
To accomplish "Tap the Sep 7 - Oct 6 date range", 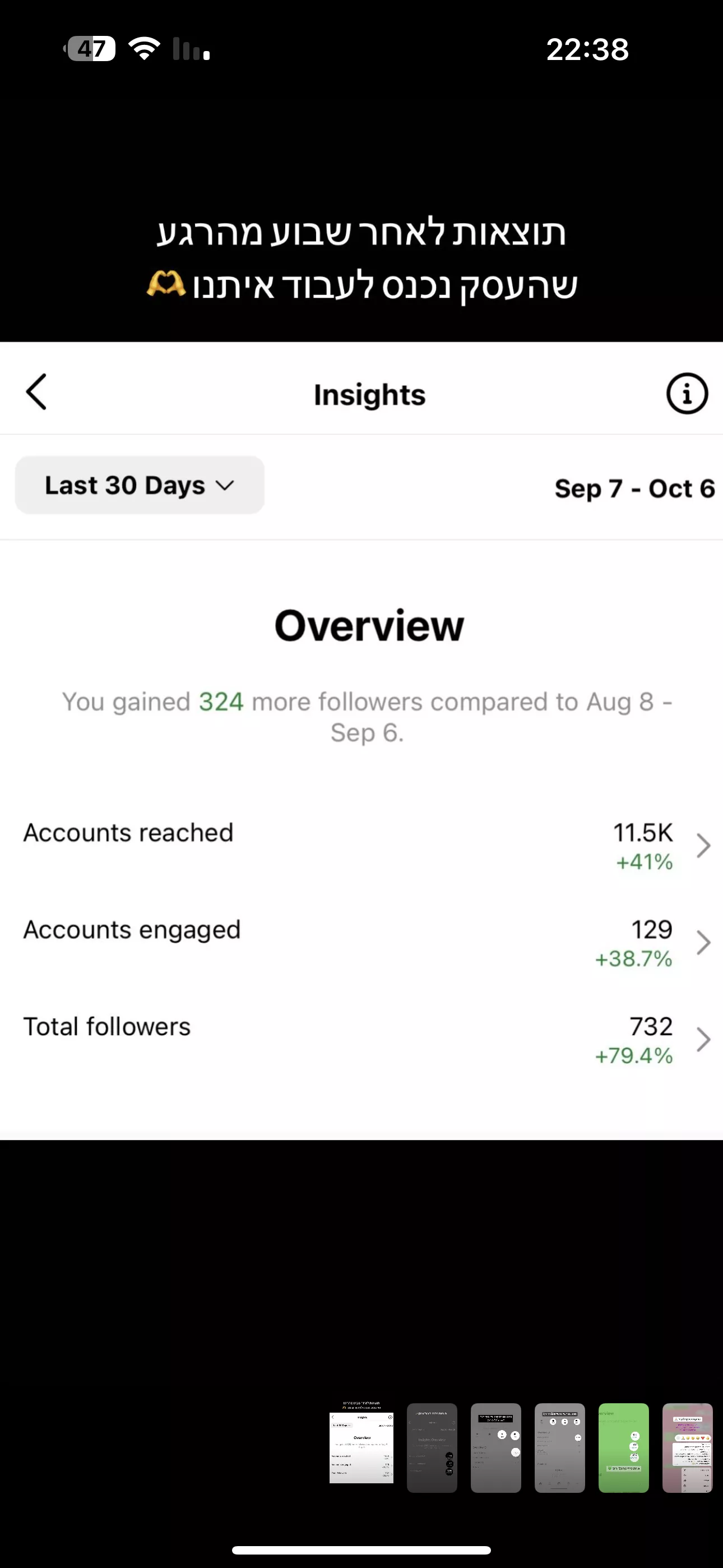I will [634, 488].
